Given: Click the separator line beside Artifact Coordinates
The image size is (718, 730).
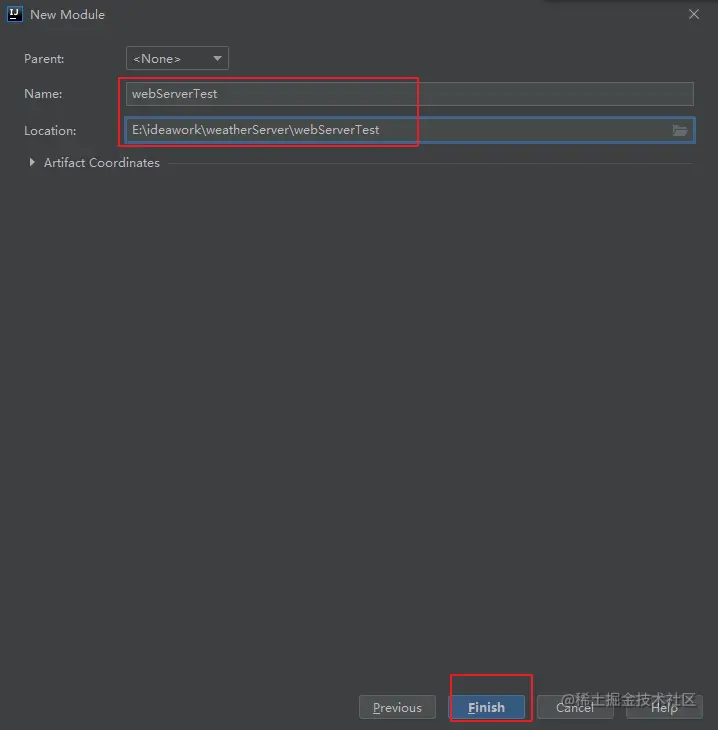Looking at the screenshot, I should coord(430,163).
